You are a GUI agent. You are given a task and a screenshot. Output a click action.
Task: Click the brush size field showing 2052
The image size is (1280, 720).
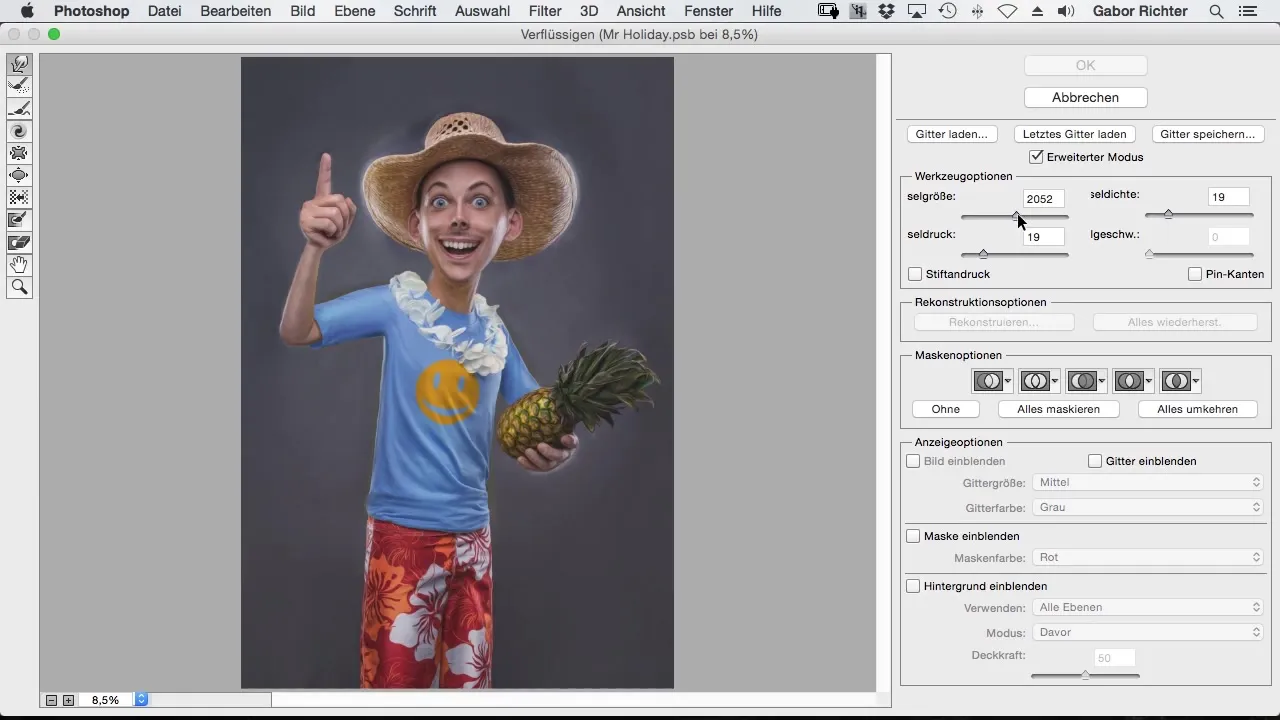[x=1044, y=199]
